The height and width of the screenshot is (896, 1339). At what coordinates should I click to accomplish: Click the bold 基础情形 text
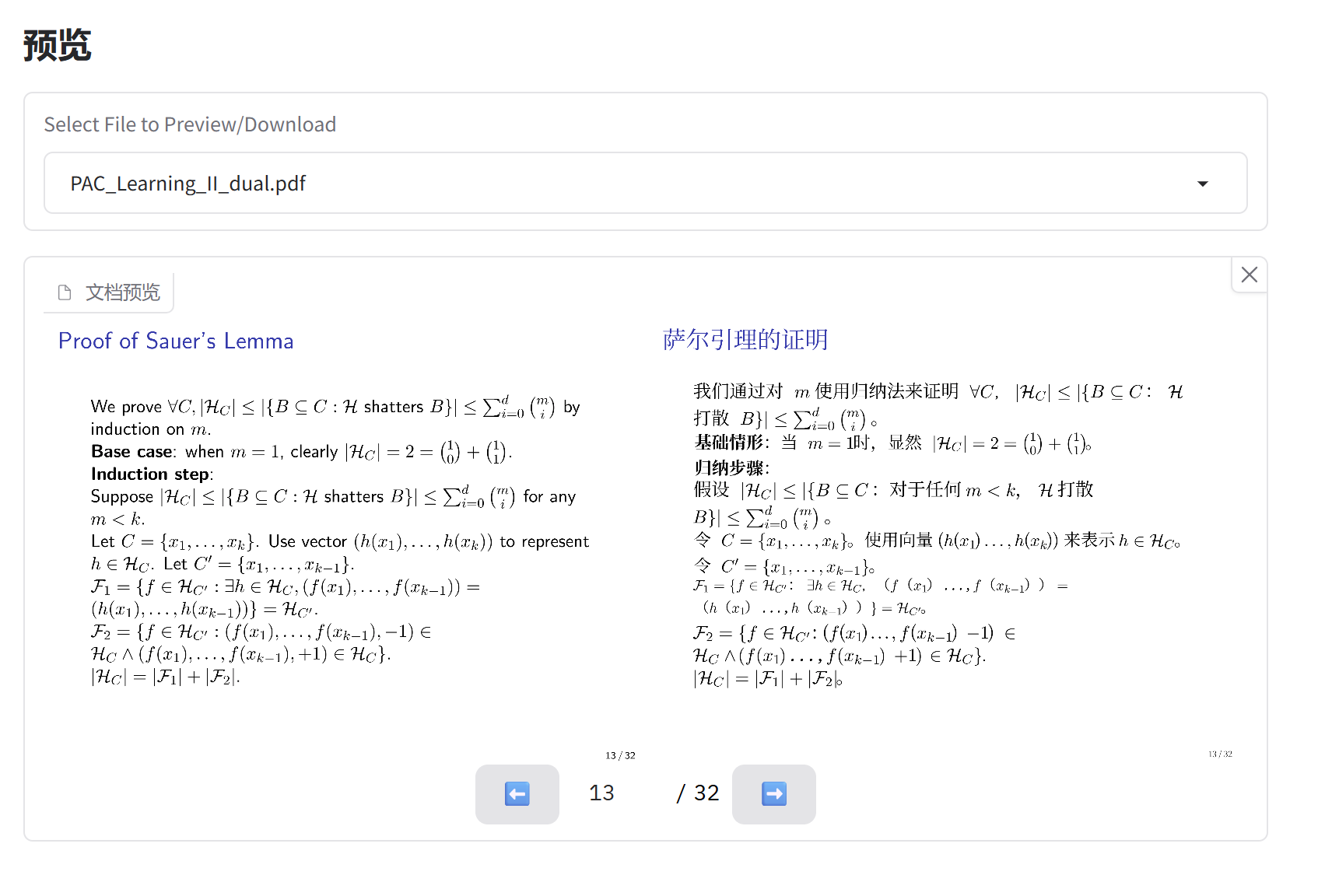click(x=730, y=443)
